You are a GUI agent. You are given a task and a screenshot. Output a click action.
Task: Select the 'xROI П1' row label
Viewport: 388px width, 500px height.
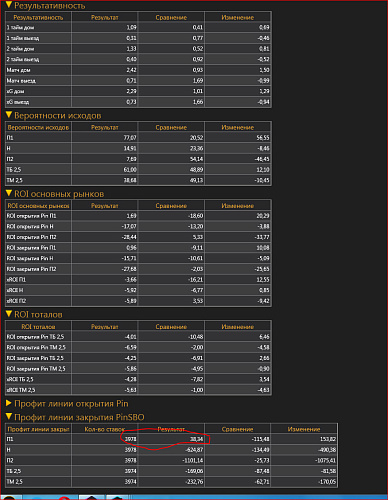click(16, 279)
